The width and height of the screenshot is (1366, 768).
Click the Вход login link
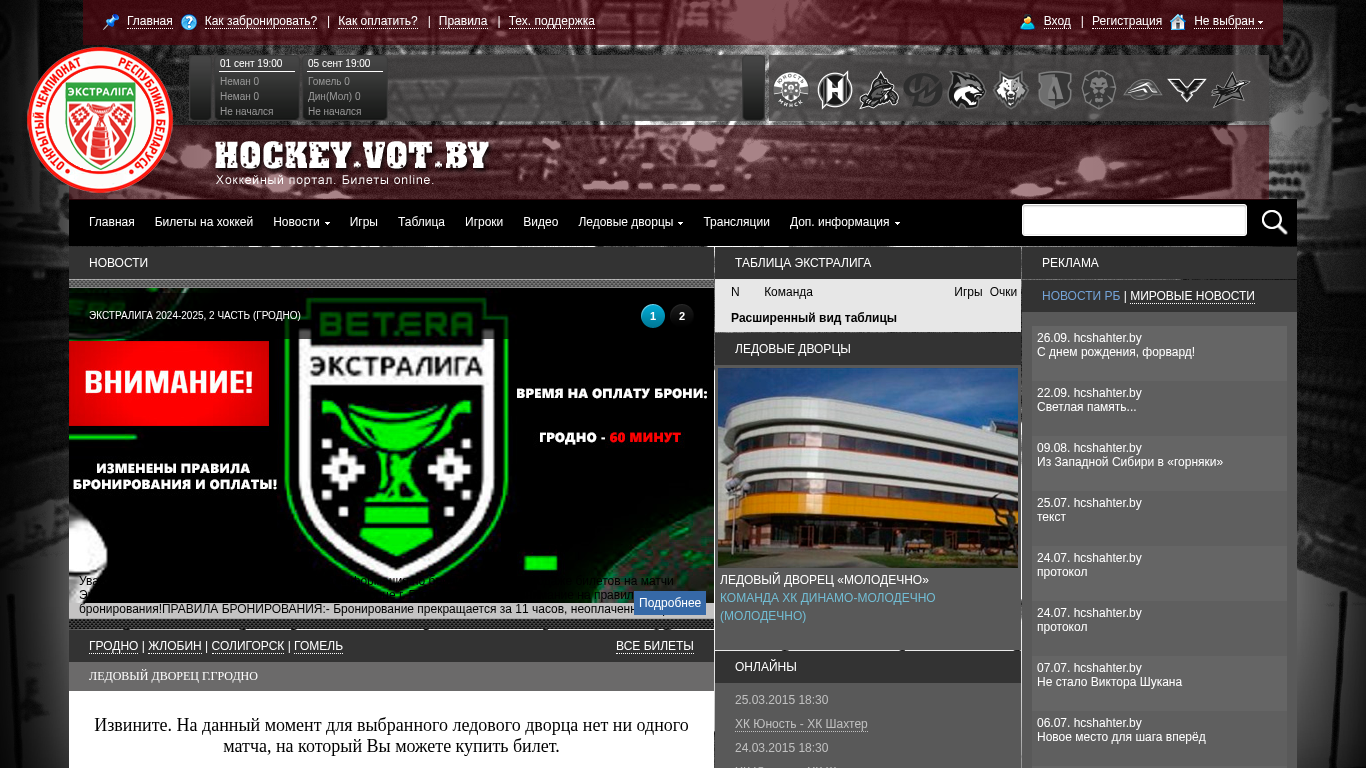click(x=1057, y=21)
